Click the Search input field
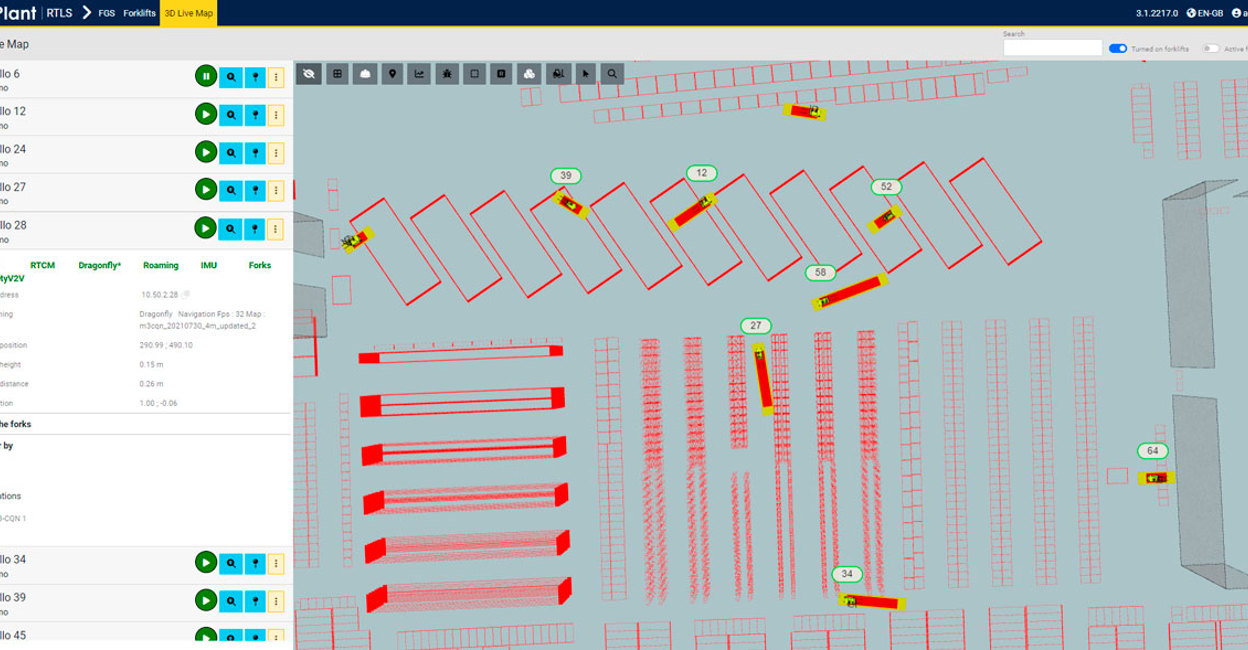Viewport: 1248px width, 650px height. coord(1051,48)
